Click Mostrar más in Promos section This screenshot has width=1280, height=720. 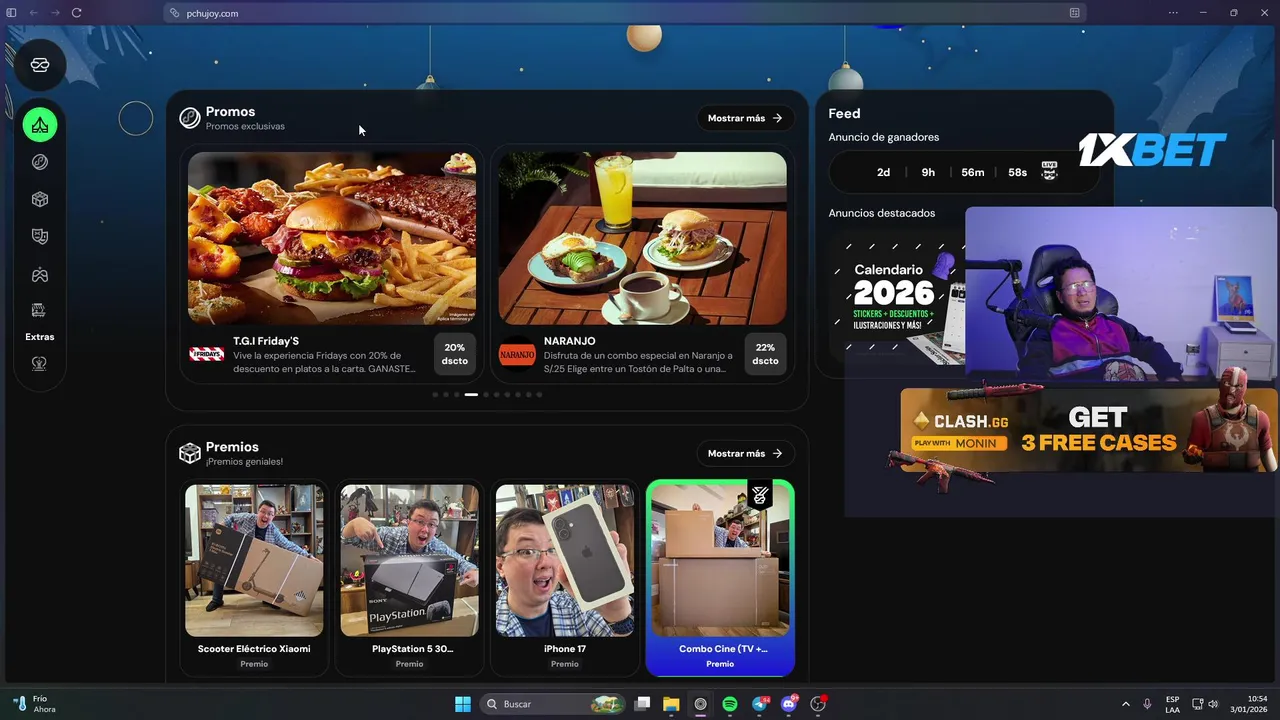tap(745, 118)
